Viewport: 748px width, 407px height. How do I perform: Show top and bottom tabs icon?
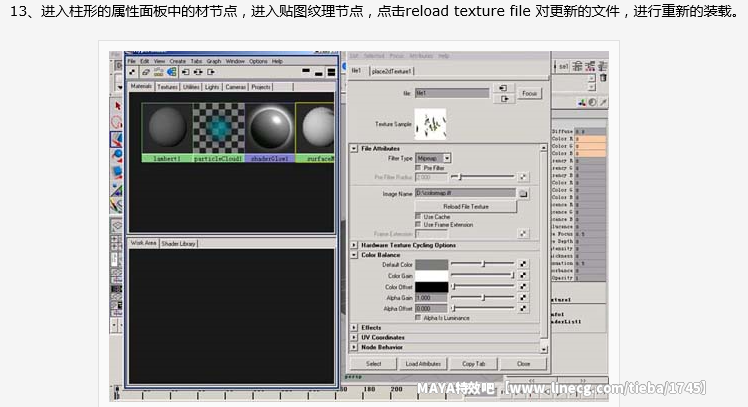[x=331, y=72]
